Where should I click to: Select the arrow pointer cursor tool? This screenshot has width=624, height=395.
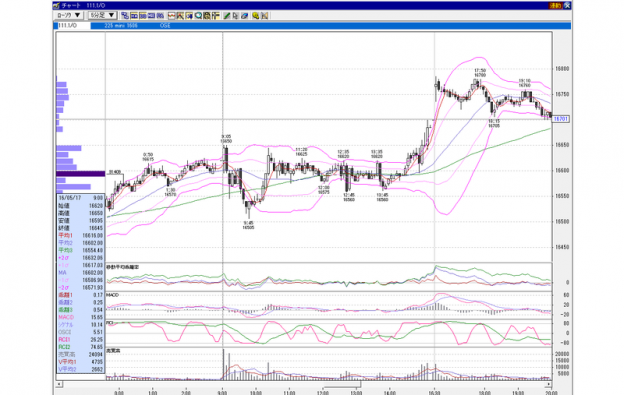(236, 16)
